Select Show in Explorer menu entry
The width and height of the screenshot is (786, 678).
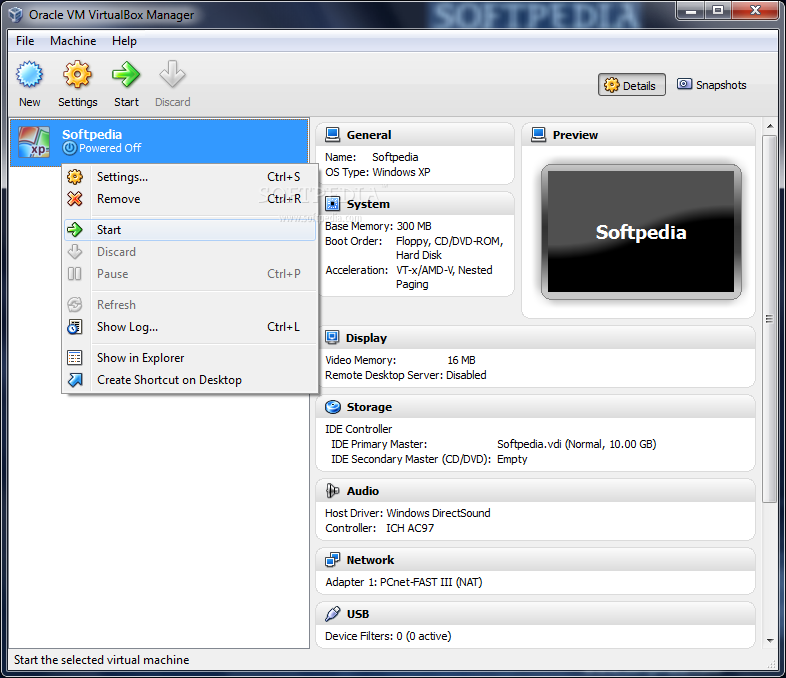pyautogui.click(x=140, y=358)
